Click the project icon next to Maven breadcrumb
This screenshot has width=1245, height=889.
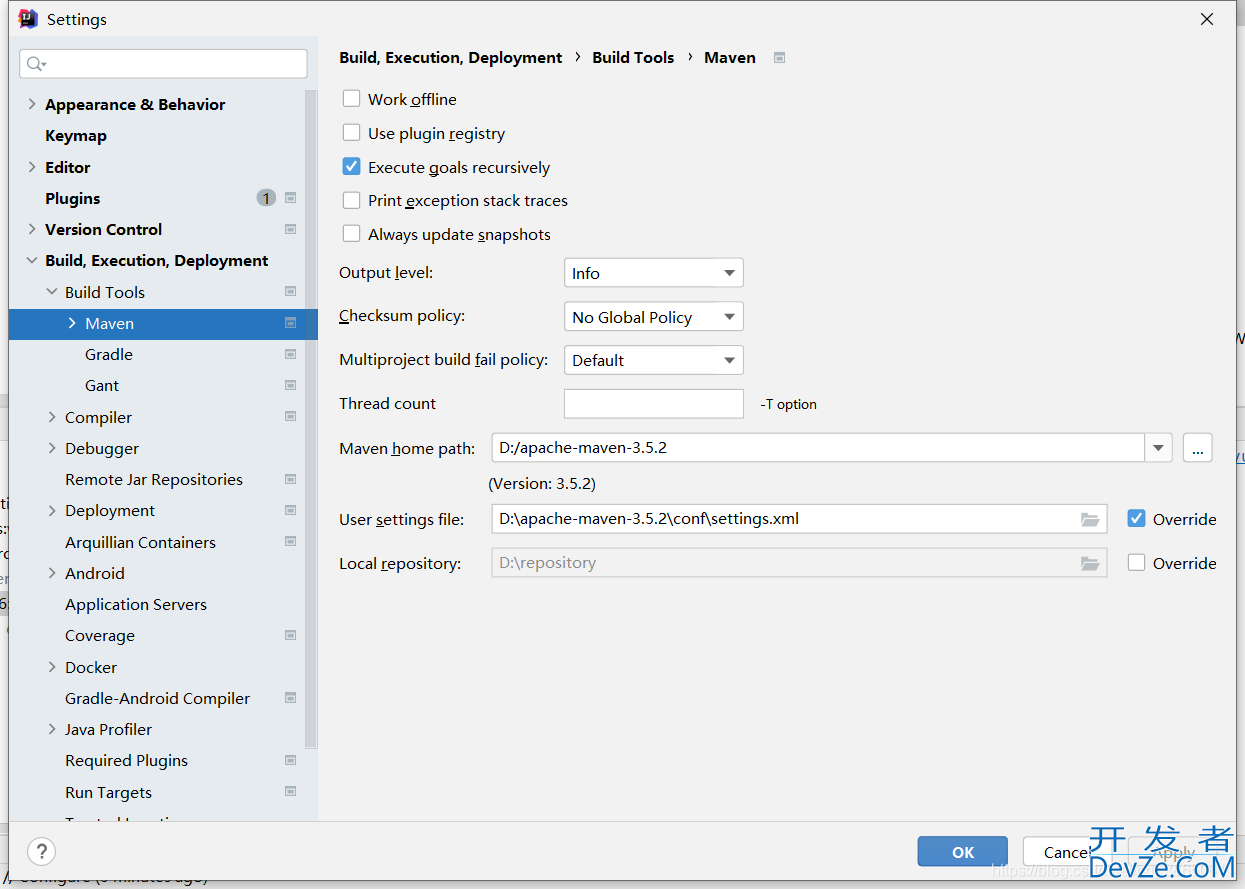[x=780, y=58]
